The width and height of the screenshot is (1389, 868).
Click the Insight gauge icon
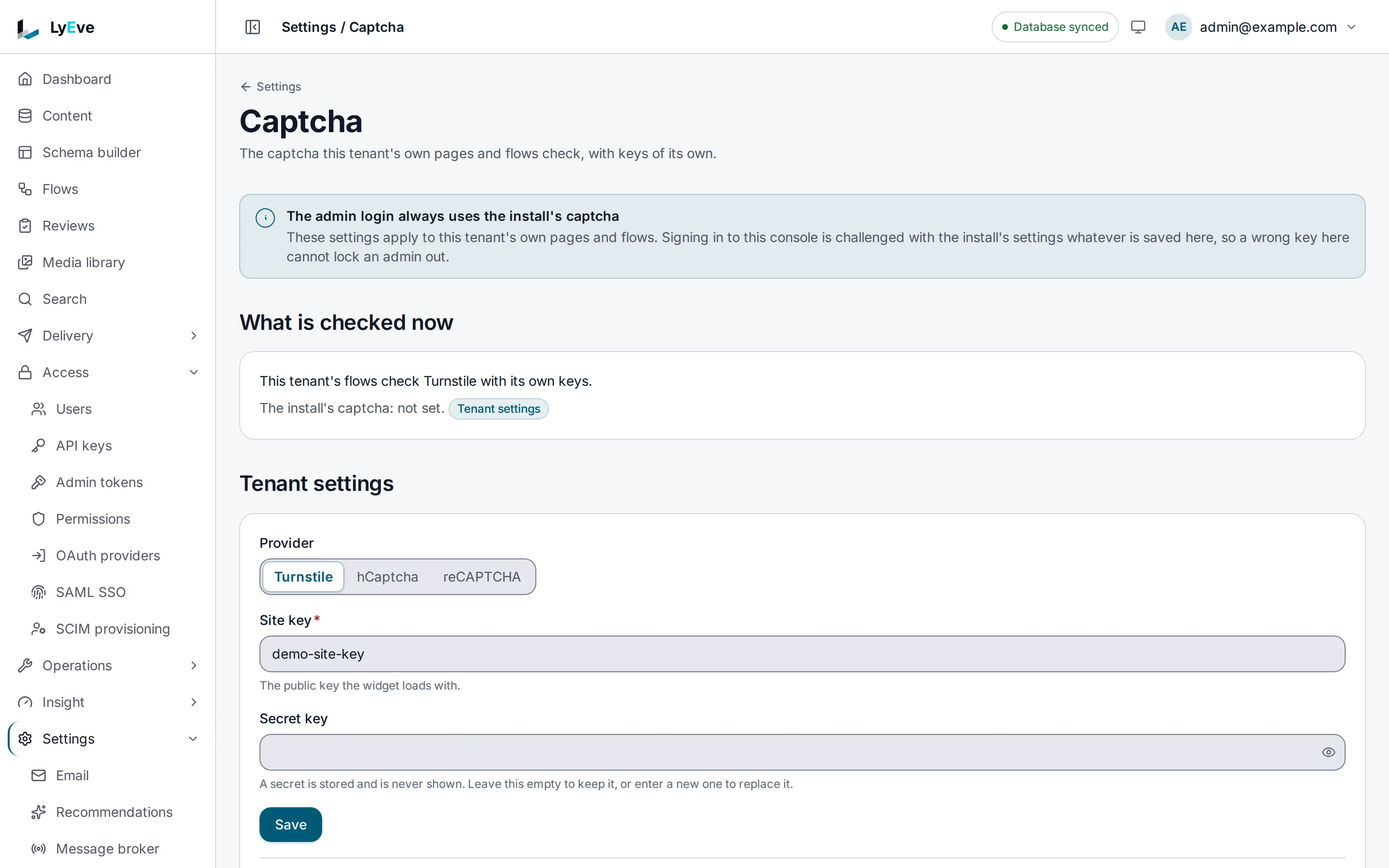coord(25,703)
